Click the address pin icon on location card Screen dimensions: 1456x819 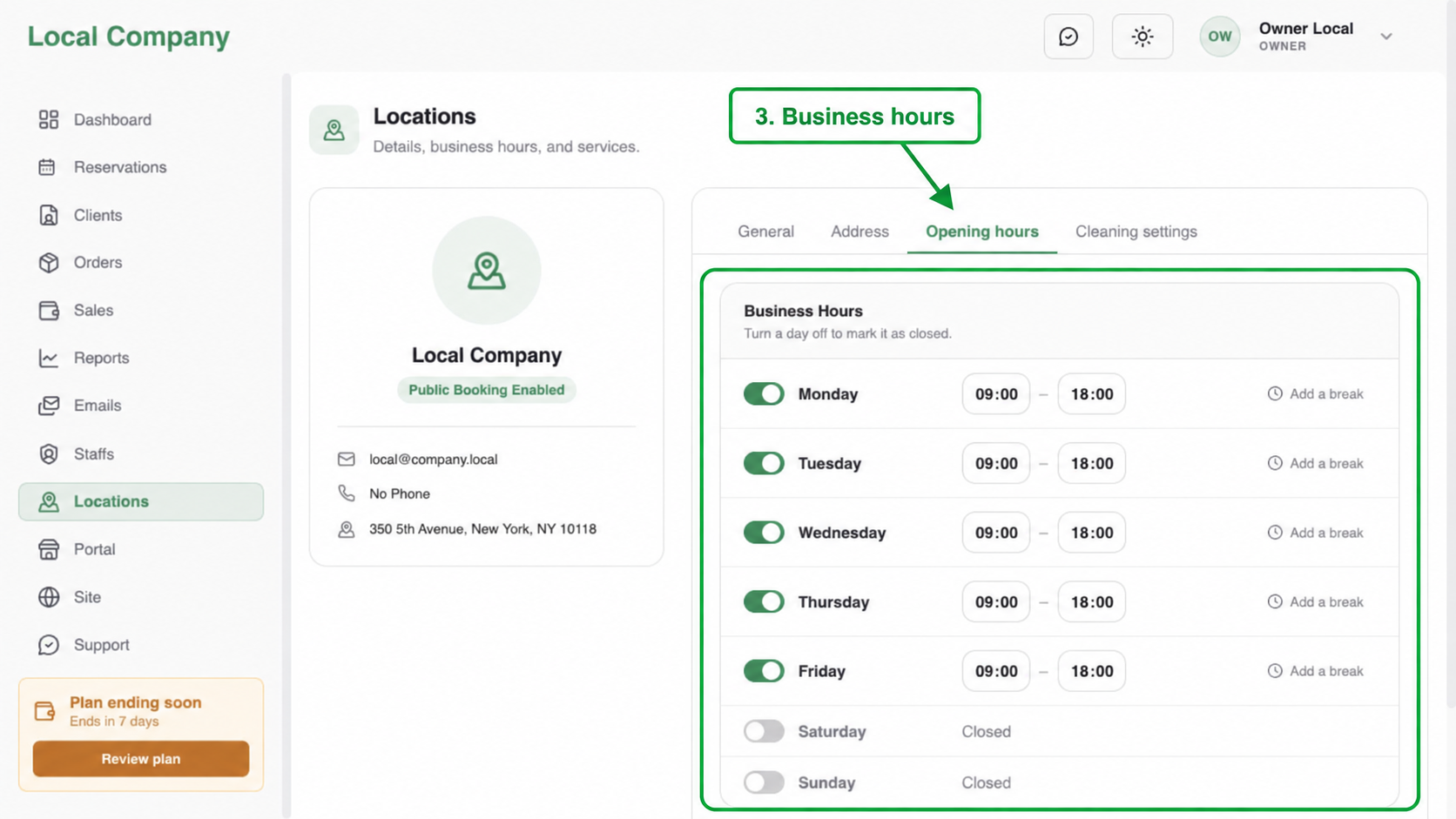click(346, 529)
